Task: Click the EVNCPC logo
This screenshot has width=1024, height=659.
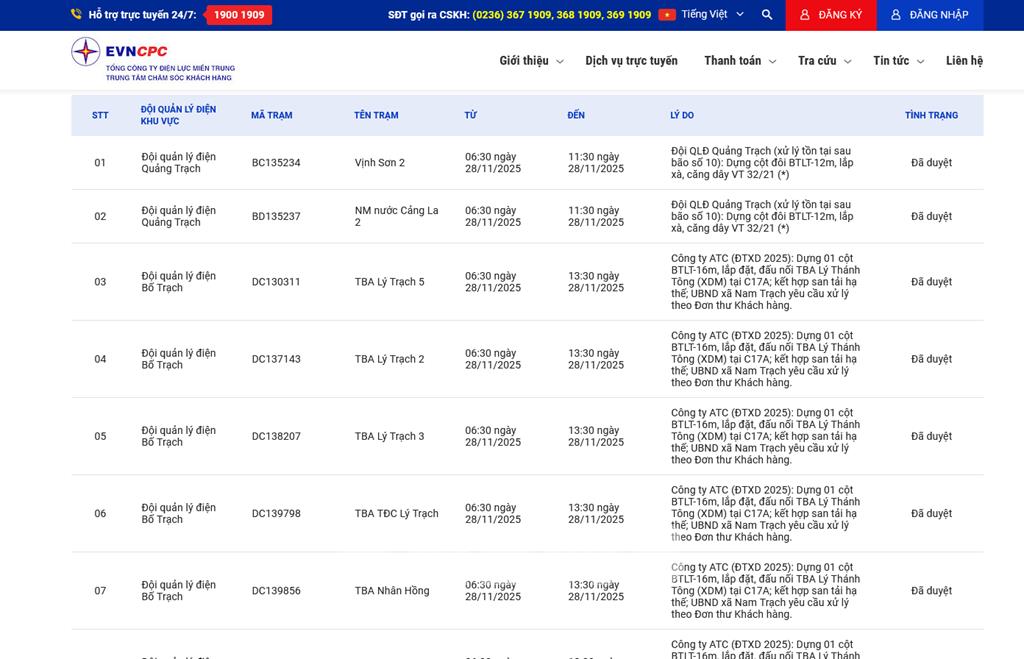Action: (x=152, y=60)
